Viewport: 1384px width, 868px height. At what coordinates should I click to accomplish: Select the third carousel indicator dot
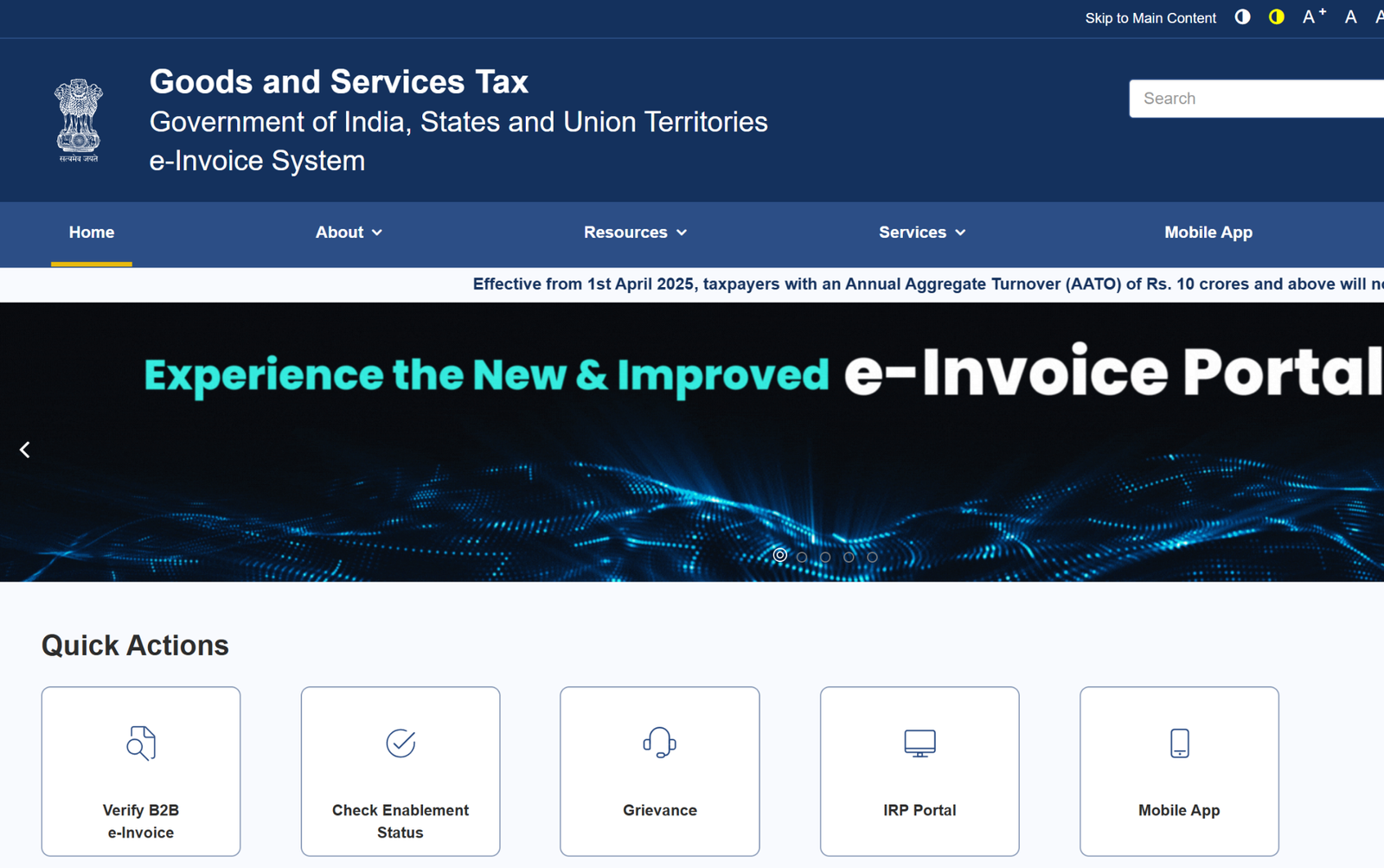825,558
